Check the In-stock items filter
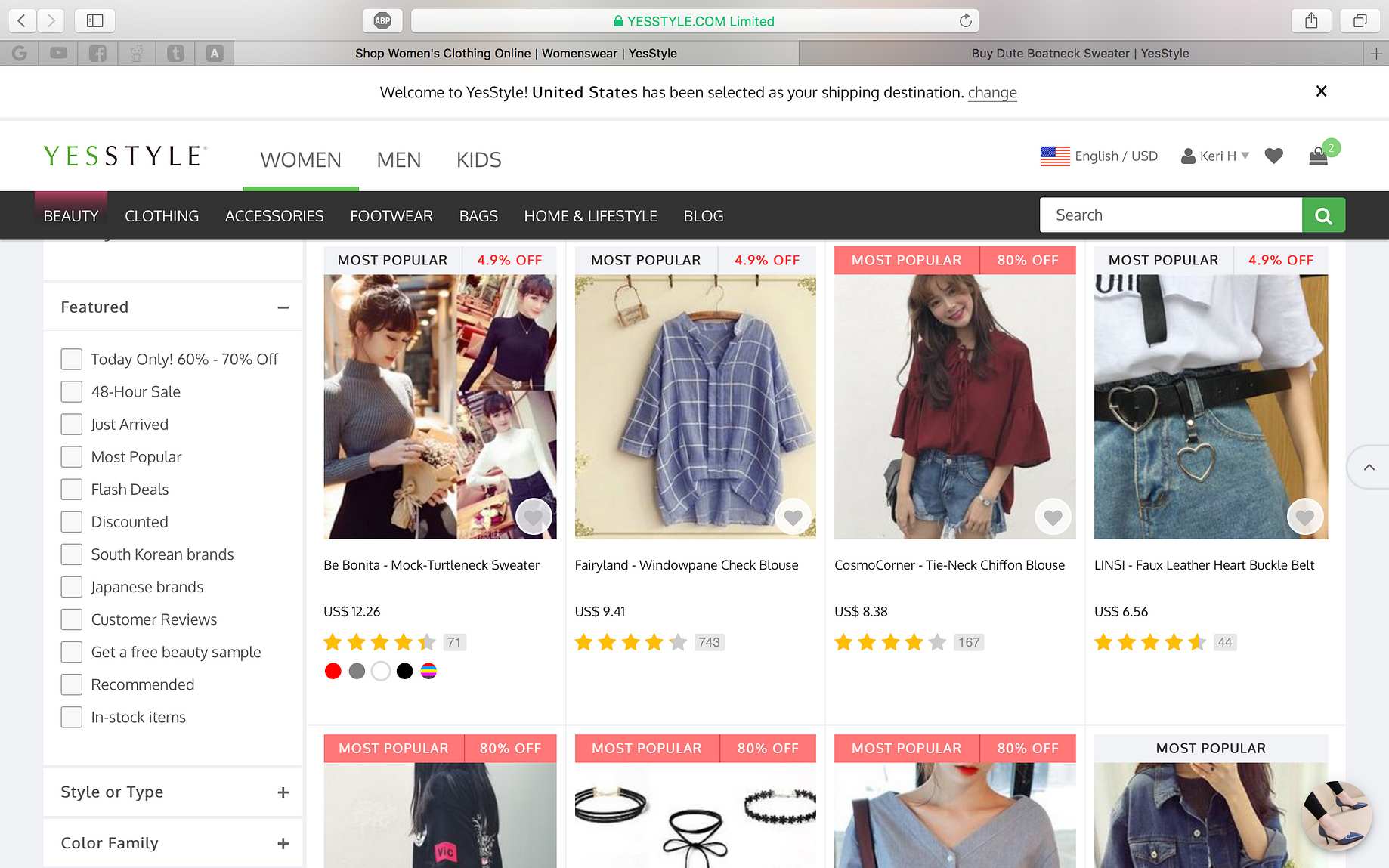This screenshot has height=868, width=1389. 72,716
